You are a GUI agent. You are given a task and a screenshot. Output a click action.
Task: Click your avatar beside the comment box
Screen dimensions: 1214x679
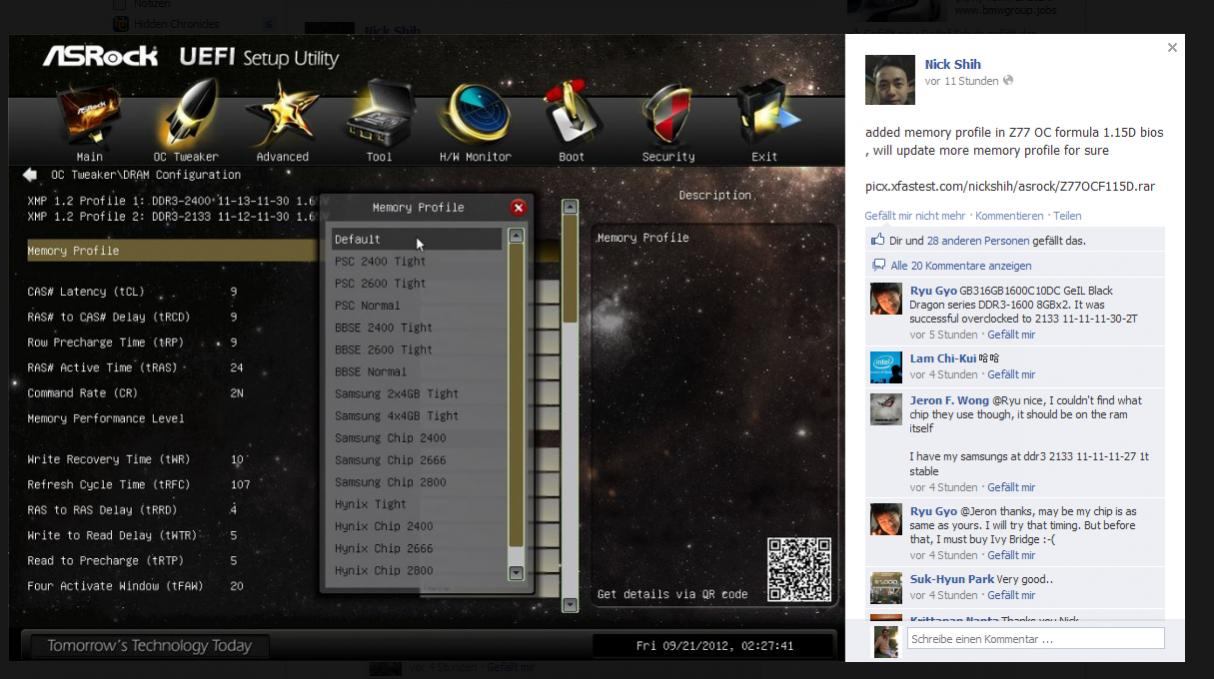(886, 641)
